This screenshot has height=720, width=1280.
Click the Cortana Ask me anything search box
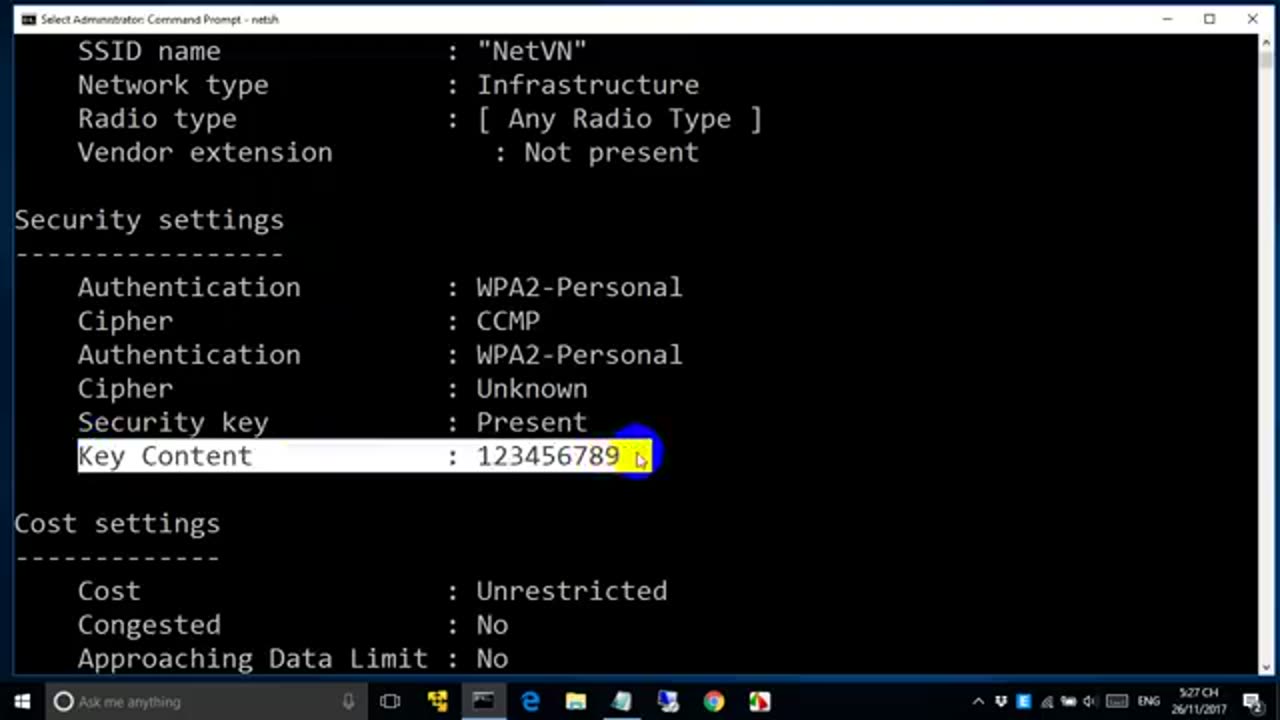[206, 702]
